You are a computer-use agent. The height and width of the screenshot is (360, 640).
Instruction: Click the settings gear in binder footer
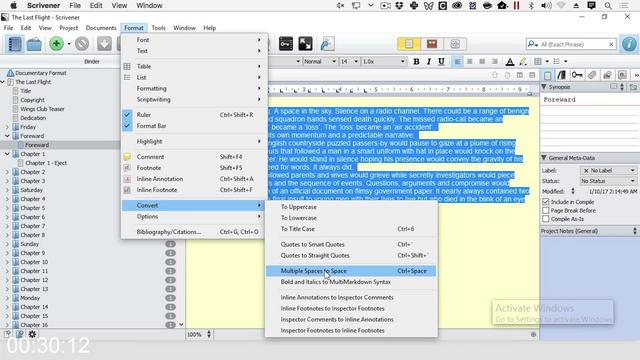click(x=32, y=334)
